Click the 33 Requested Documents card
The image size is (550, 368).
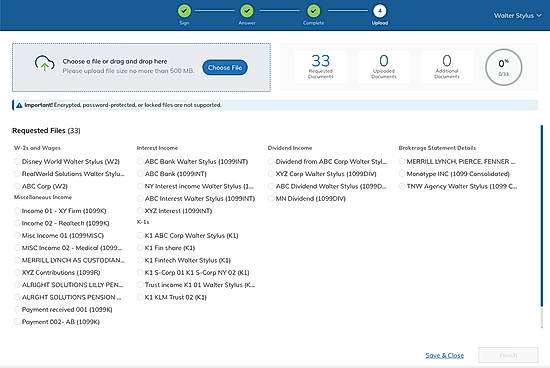(x=321, y=67)
